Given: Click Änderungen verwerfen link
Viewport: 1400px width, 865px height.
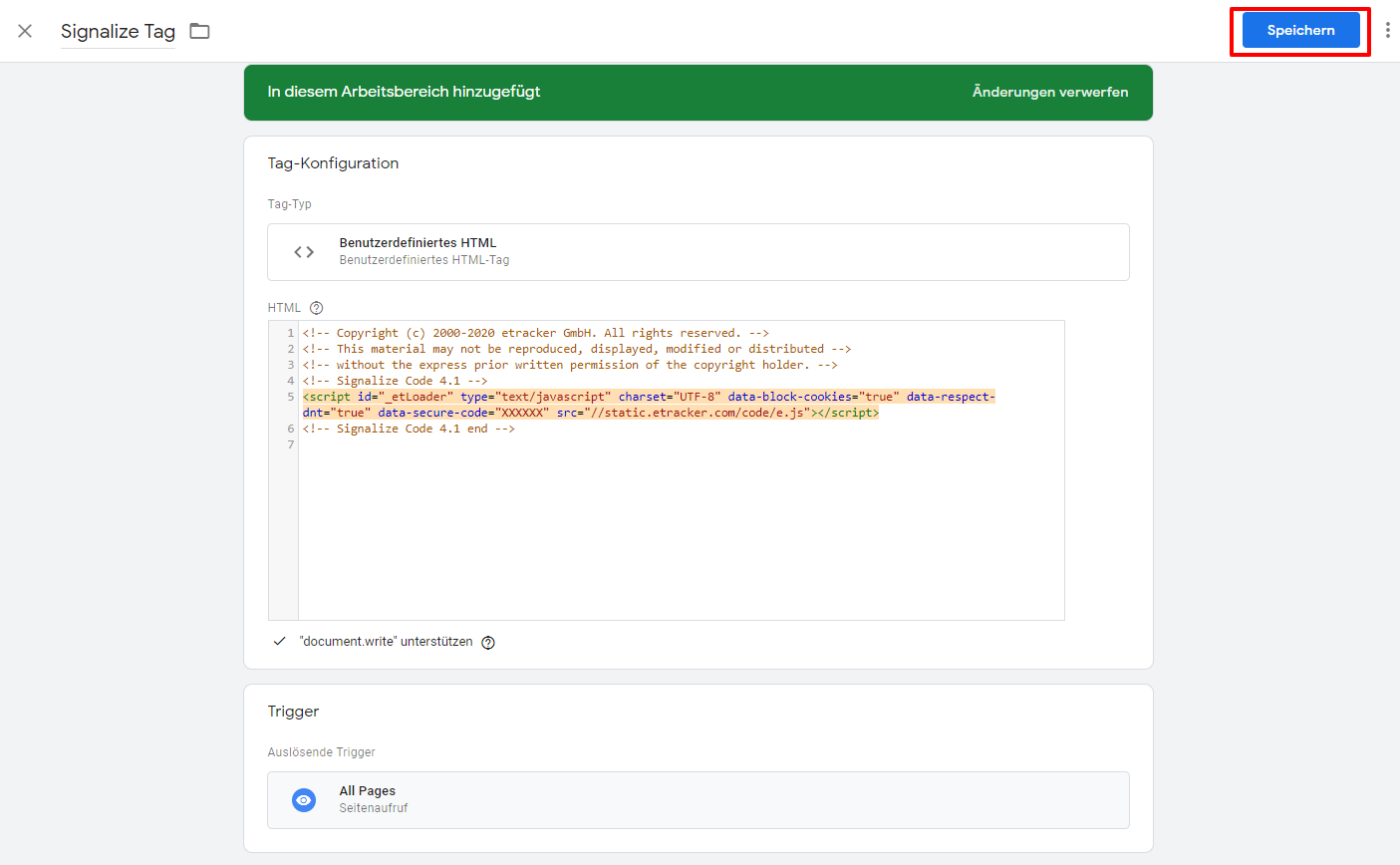Looking at the screenshot, I should [x=1050, y=92].
